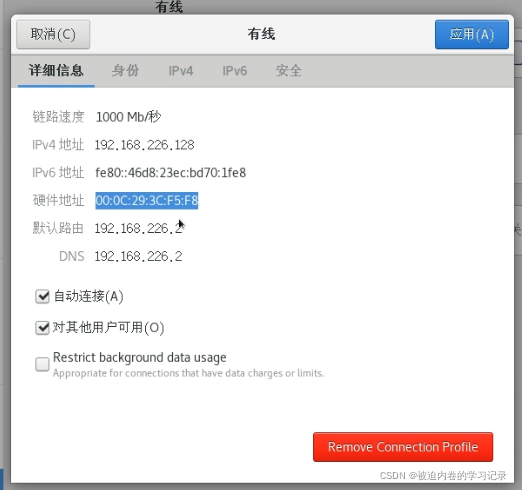This screenshot has width=522, height=490.
Task: Open the 身份 identity tab
Action: click(x=125, y=70)
